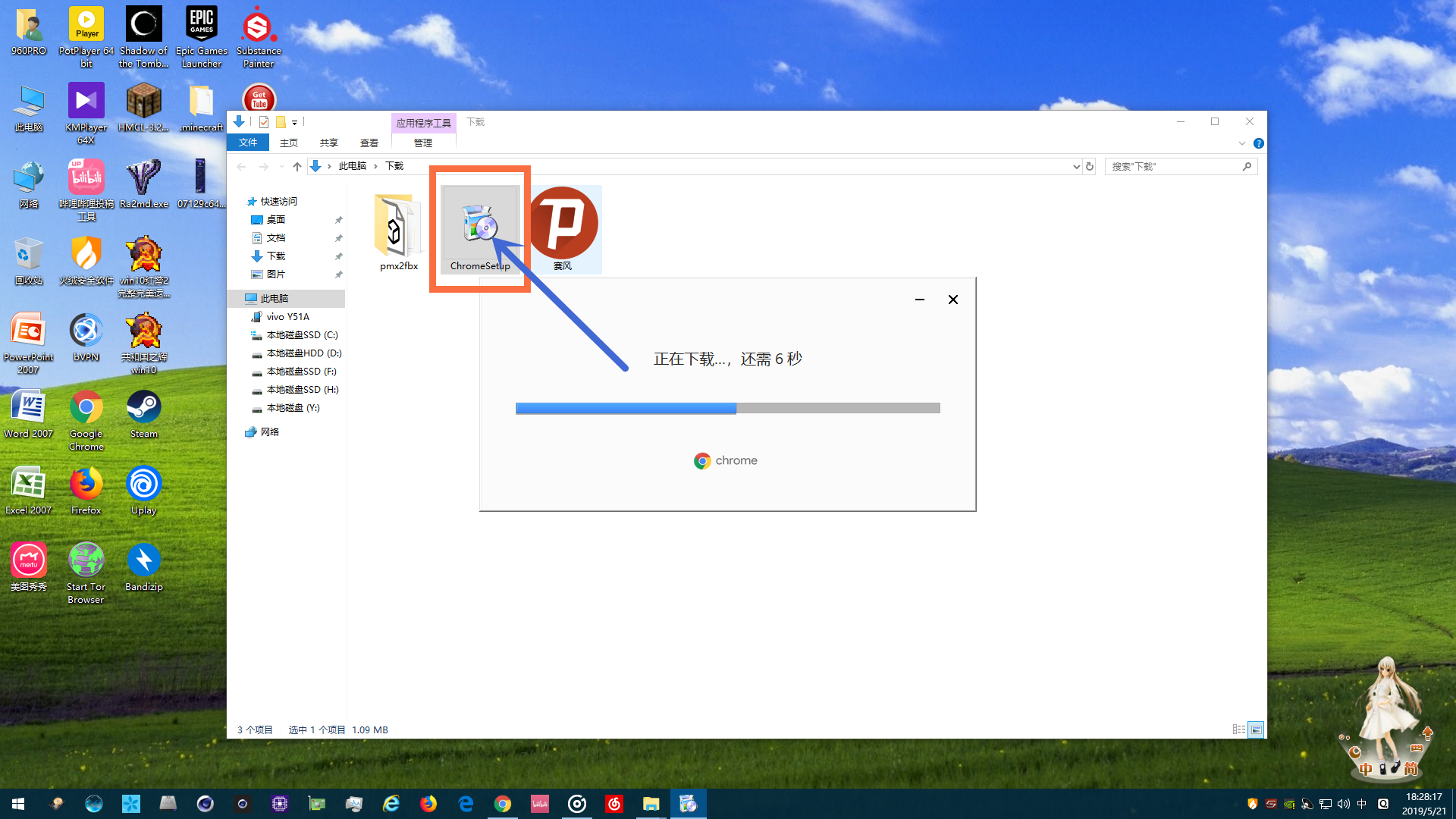The height and width of the screenshot is (819, 1456).
Task: Open bVPN desktop shortcut
Action: [86, 337]
